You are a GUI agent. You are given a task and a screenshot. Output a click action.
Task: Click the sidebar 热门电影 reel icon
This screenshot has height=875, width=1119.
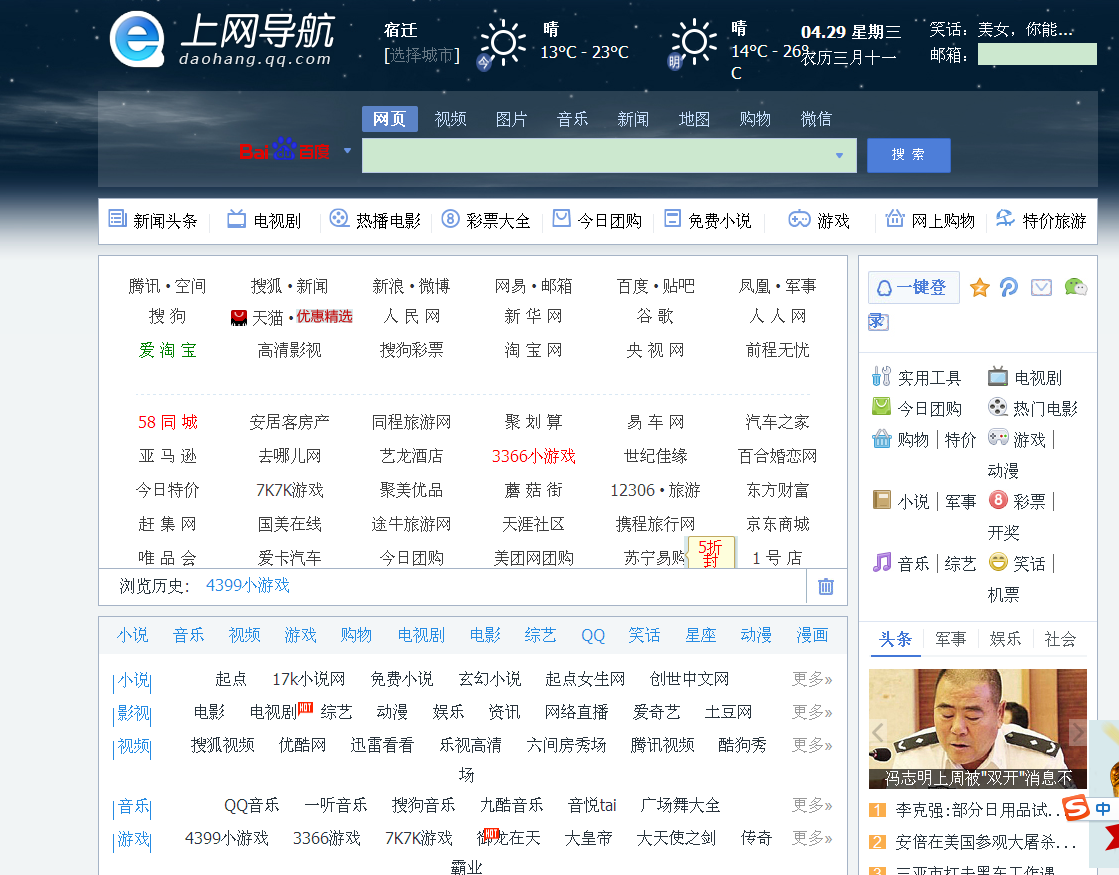[998, 407]
